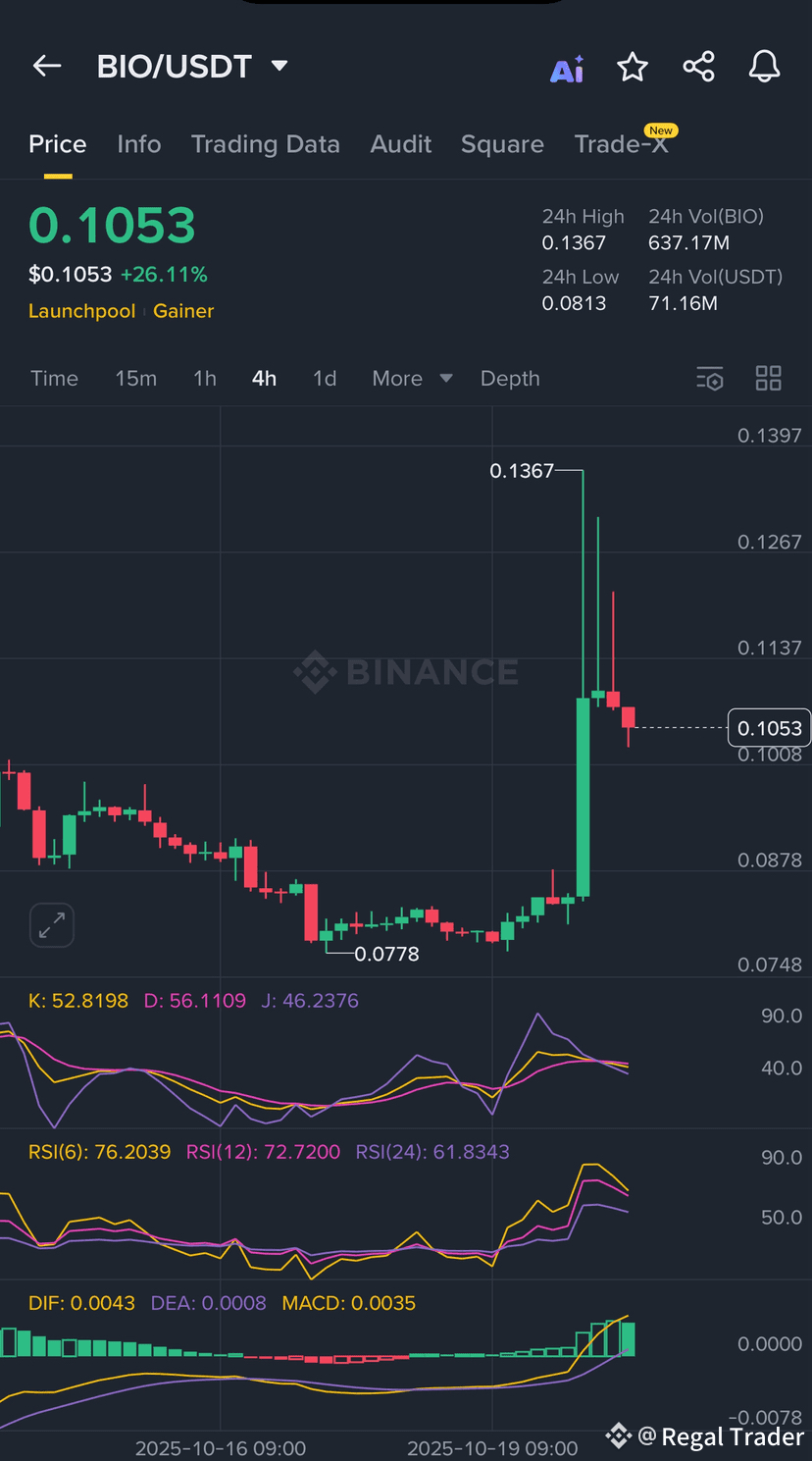Switch chart to 1h interval

(x=204, y=379)
